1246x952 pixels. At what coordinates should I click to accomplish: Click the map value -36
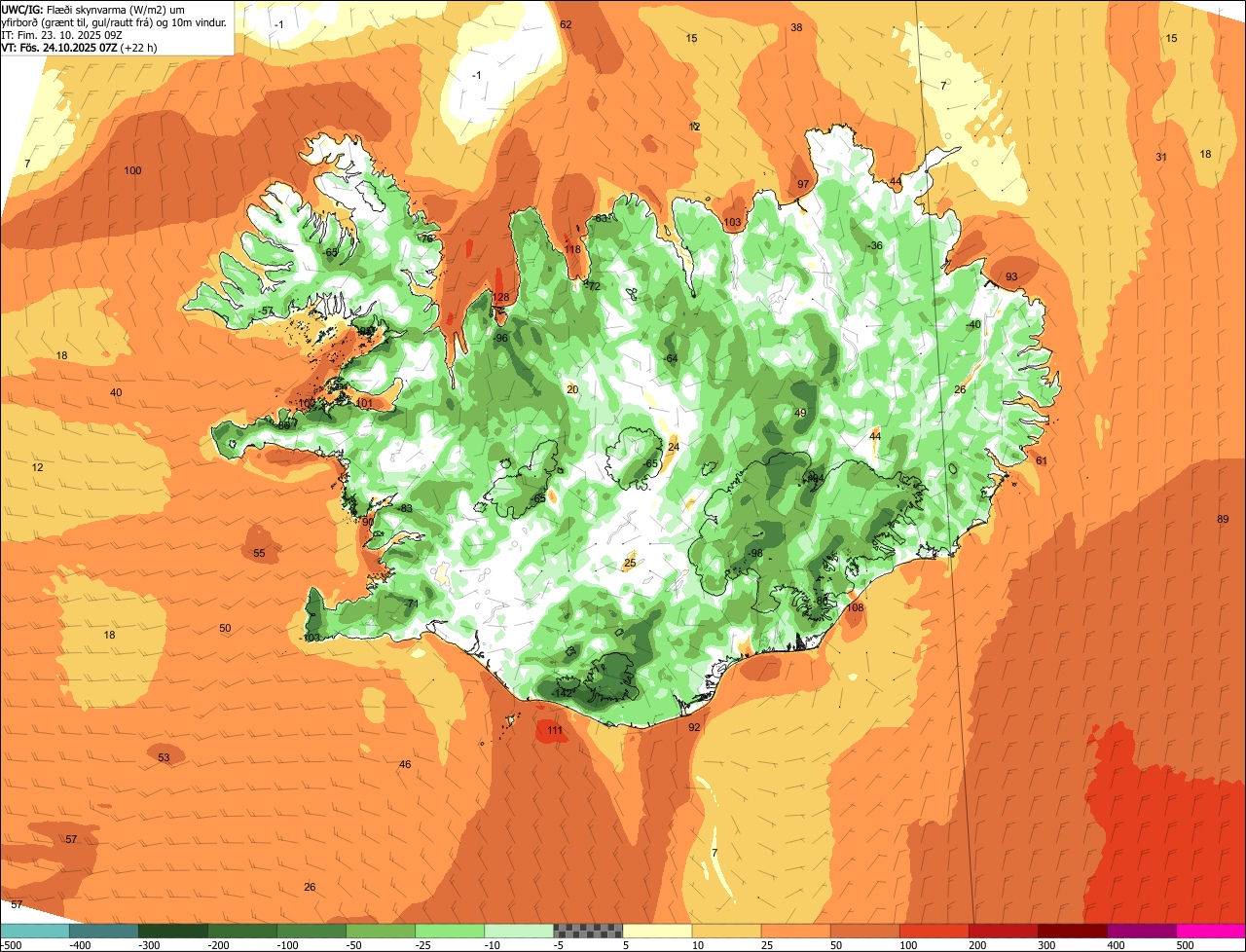(x=875, y=246)
